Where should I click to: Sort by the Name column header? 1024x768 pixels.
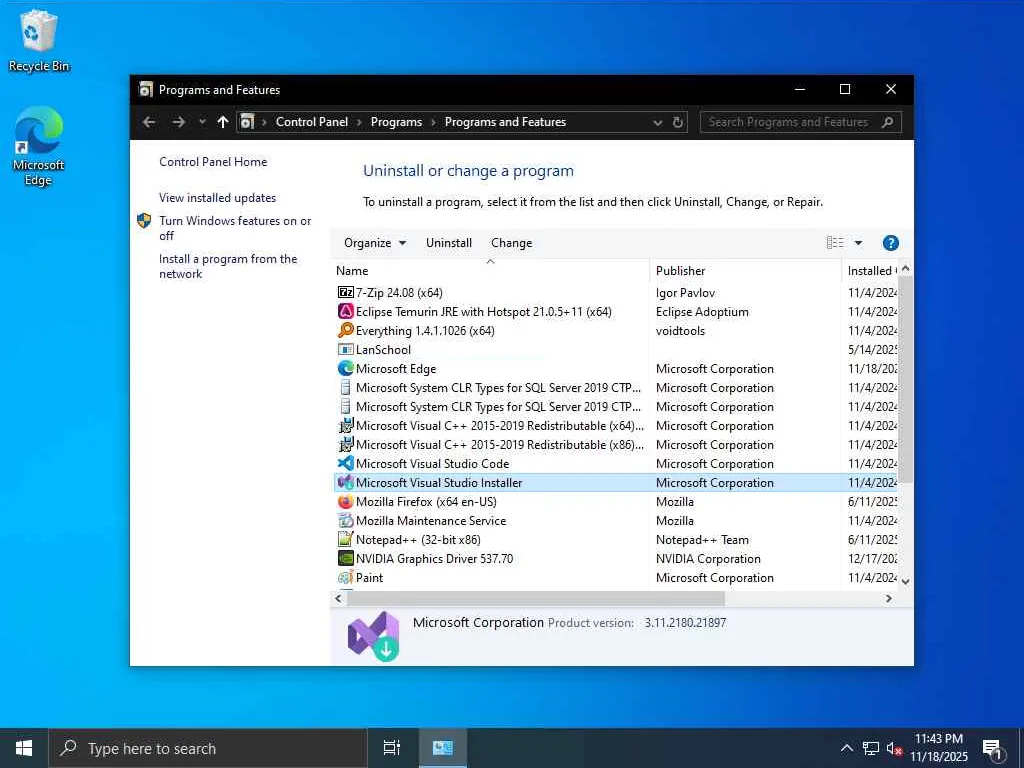point(490,271)
